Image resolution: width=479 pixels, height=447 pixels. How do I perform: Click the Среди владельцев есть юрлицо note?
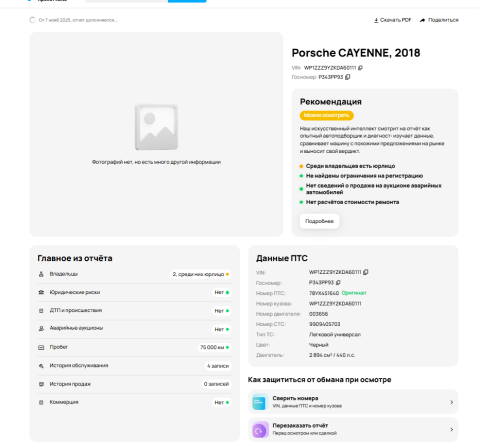coord(350,166)
